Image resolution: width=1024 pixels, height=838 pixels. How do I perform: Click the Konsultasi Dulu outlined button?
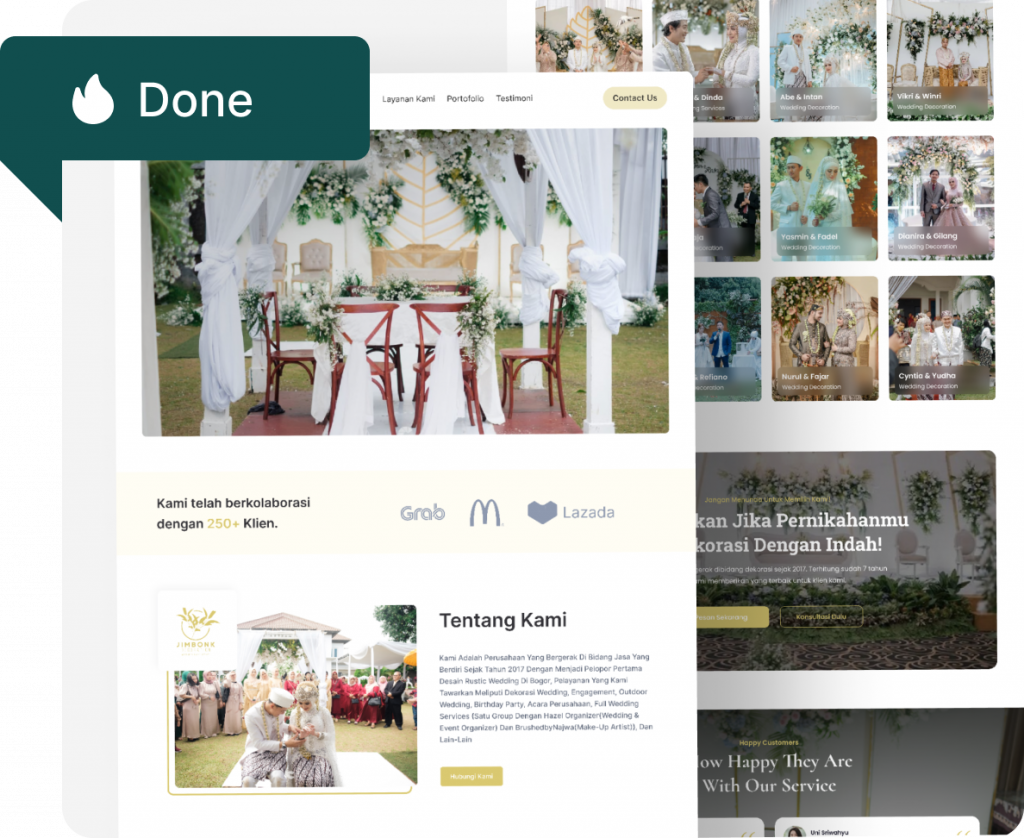click(821, 617)
